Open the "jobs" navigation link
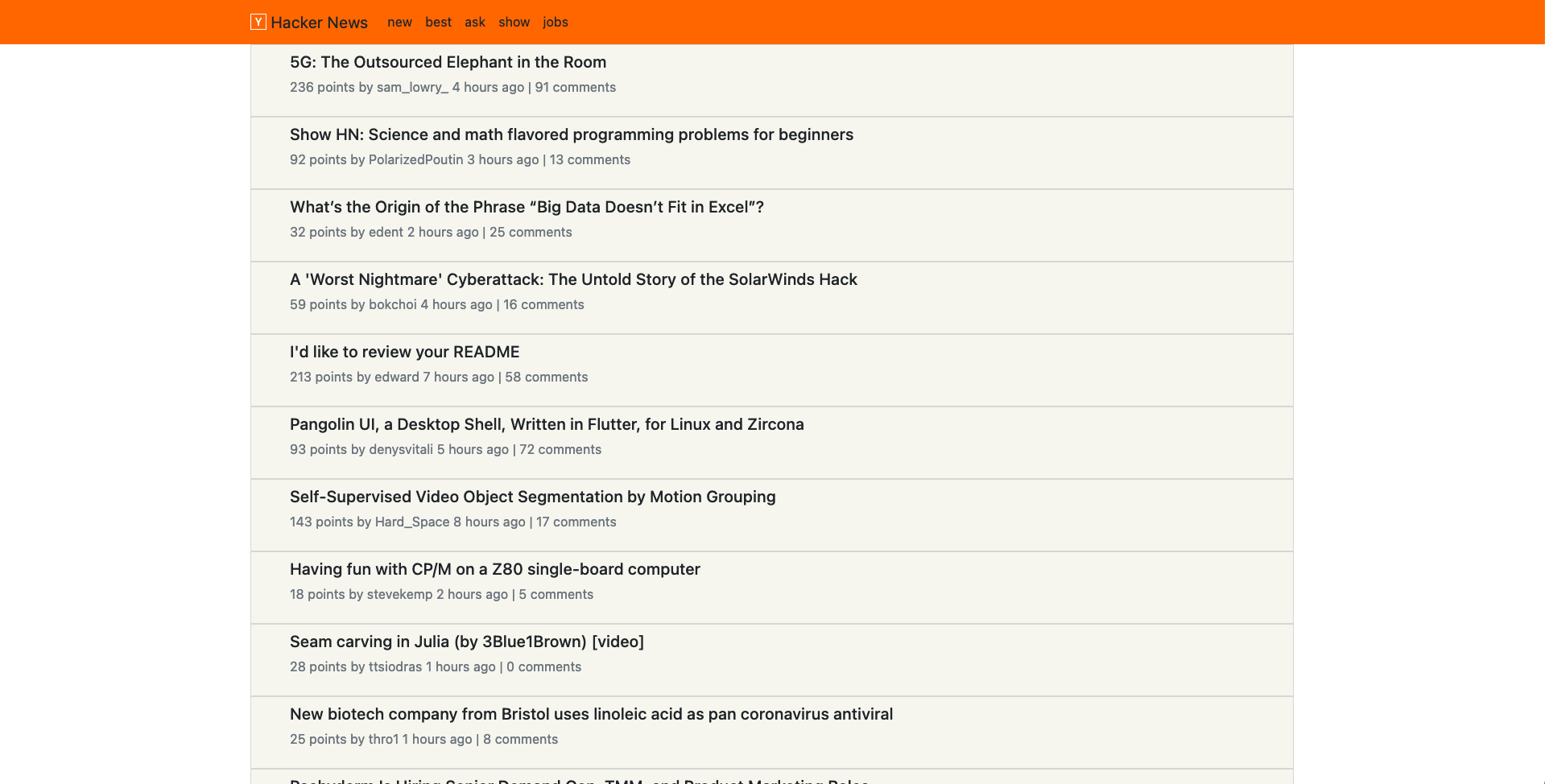 [x=555, y=22]
